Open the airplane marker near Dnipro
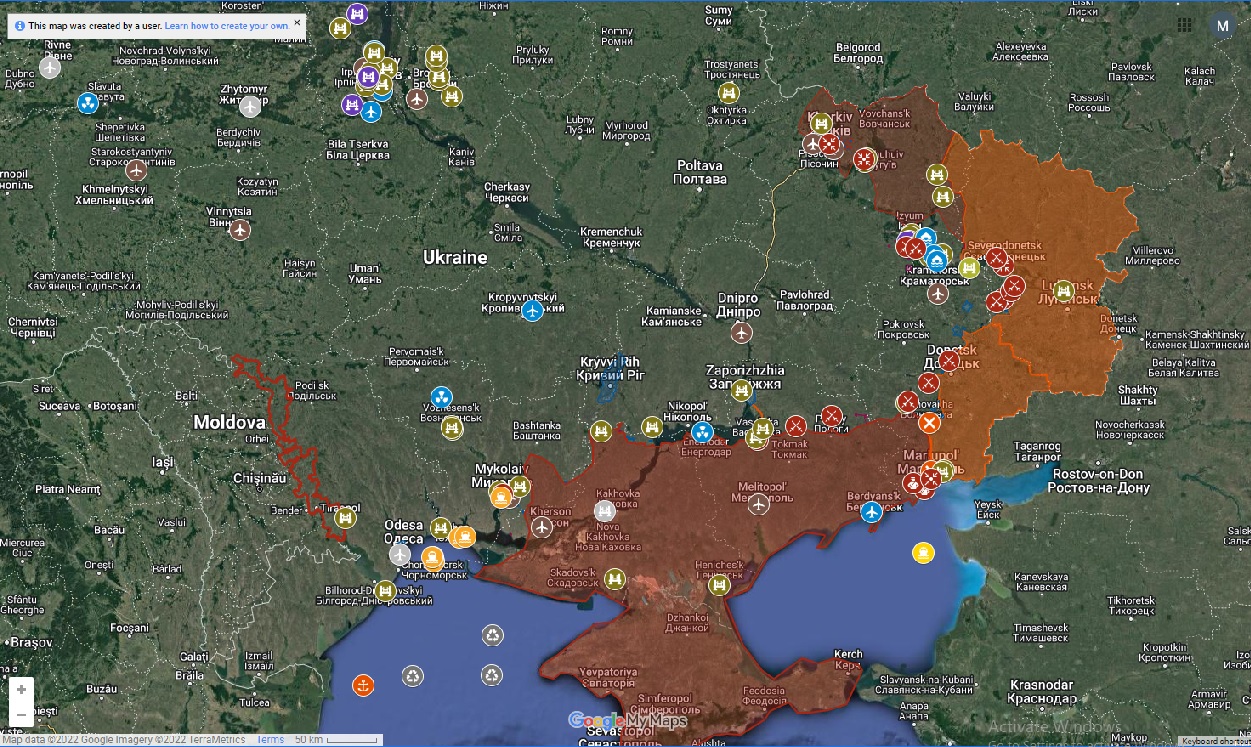1251x747 pixels. pos(741,332)
